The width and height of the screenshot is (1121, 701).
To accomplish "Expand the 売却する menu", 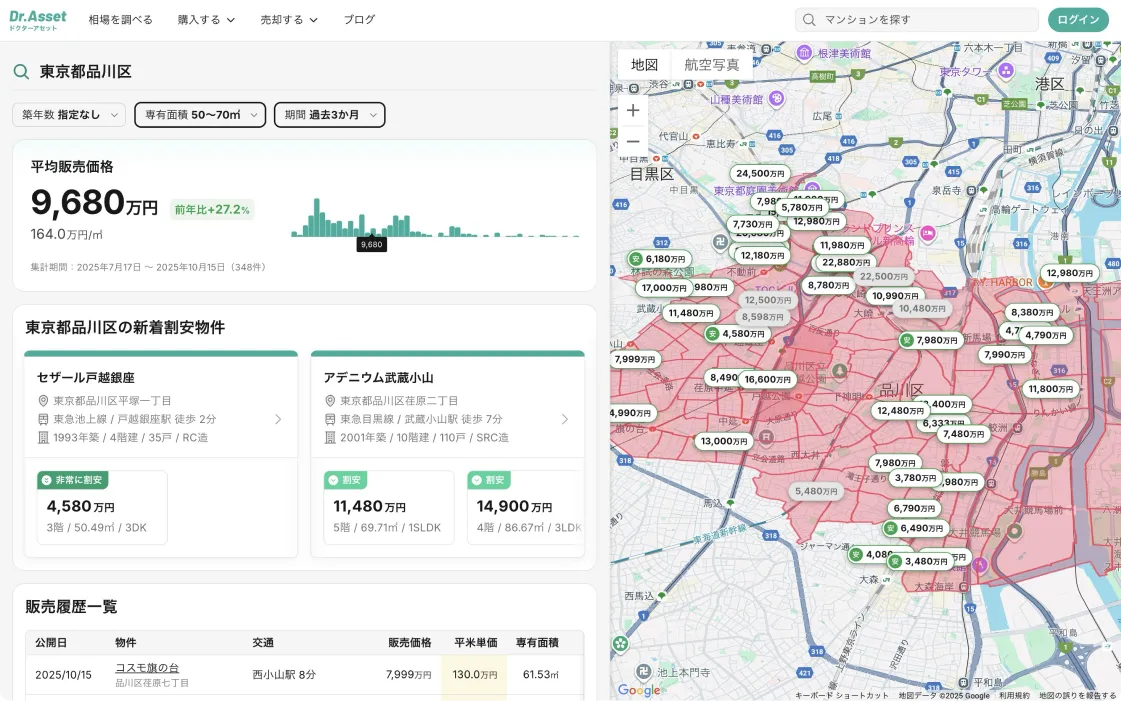I will (289, 20).
